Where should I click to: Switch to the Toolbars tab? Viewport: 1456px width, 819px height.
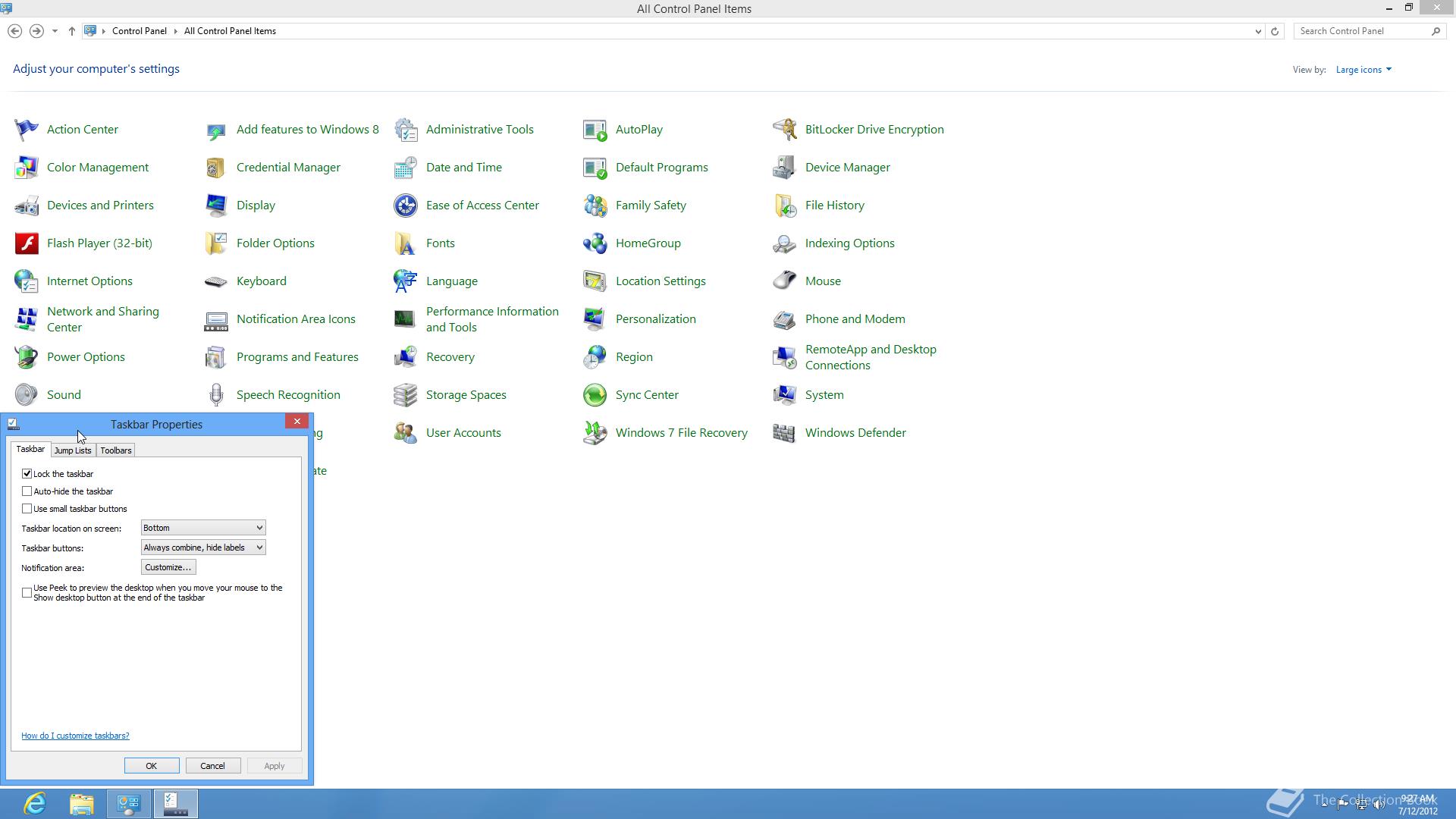pyautogui.click(x=116, y=450)
